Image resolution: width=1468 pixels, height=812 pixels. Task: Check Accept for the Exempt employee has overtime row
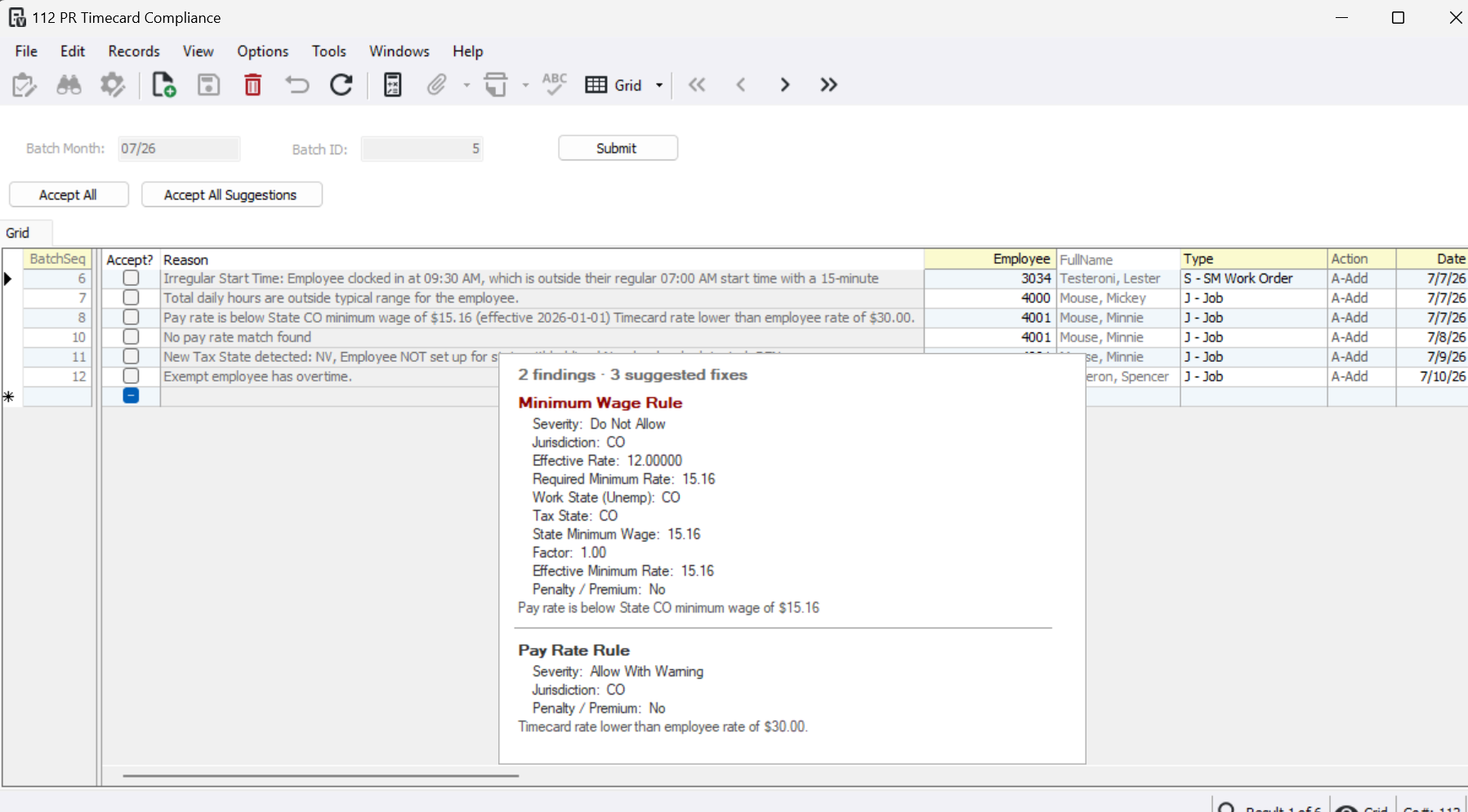pyautogui.click(x=131, y=377)
